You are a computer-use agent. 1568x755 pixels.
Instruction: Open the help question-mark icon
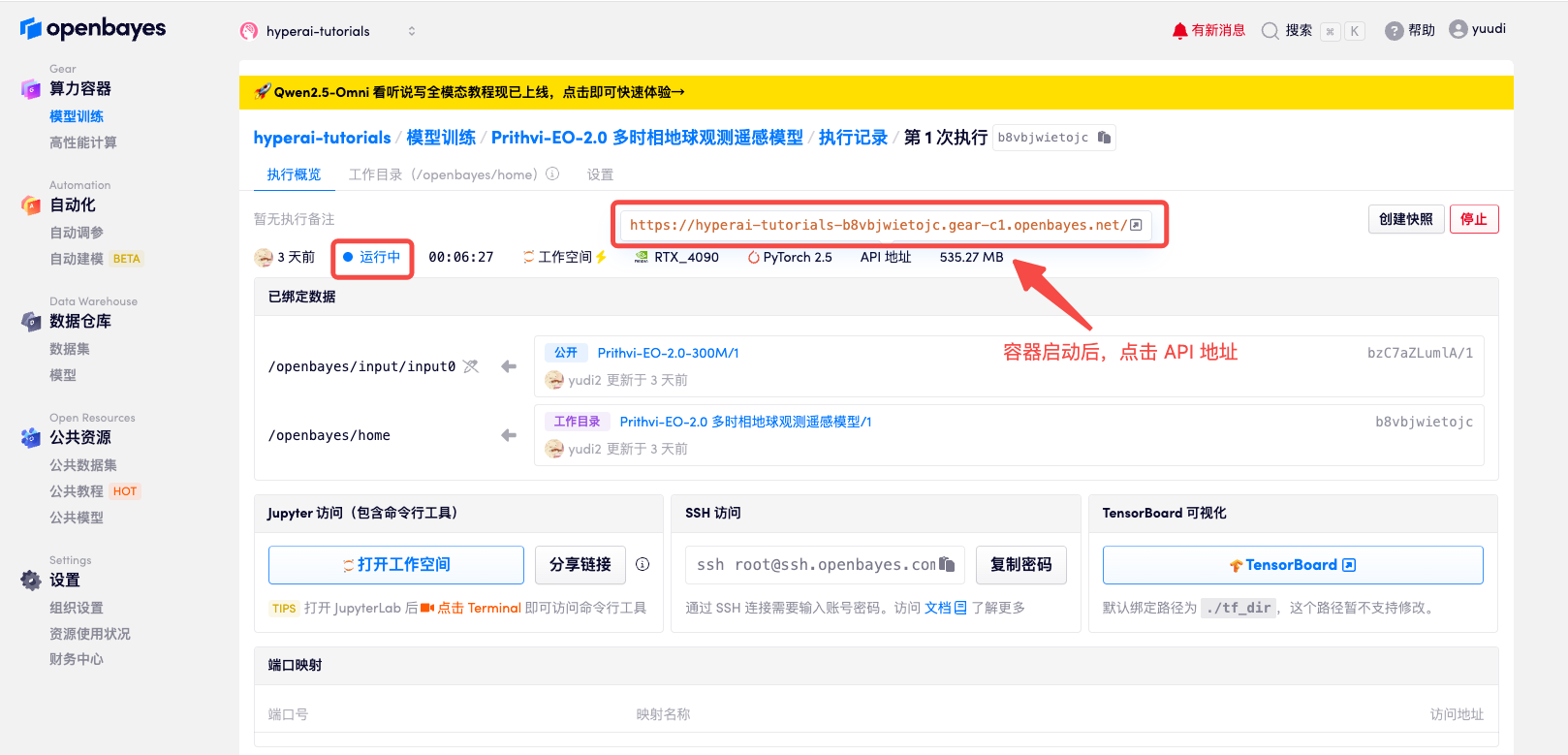[1394, 31]
